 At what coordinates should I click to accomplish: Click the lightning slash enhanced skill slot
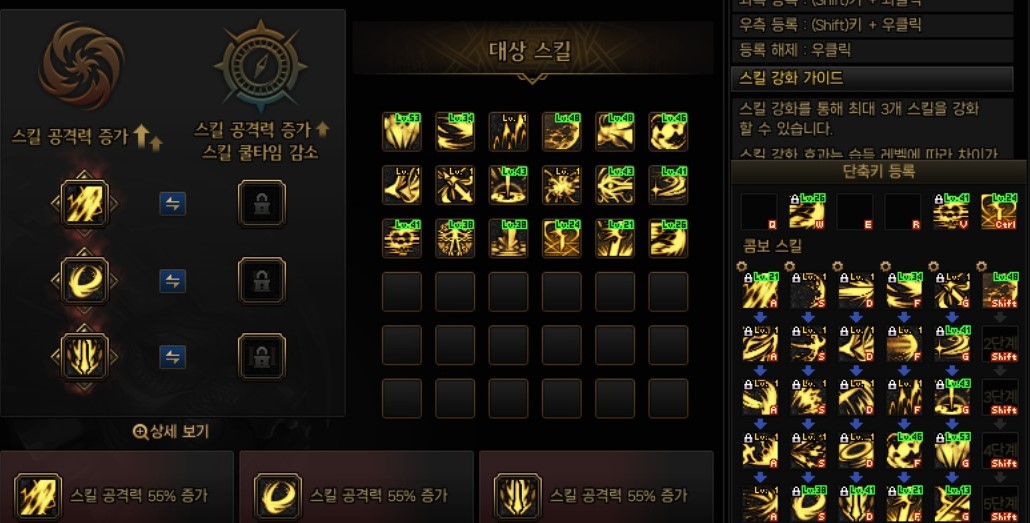point(84,204)
